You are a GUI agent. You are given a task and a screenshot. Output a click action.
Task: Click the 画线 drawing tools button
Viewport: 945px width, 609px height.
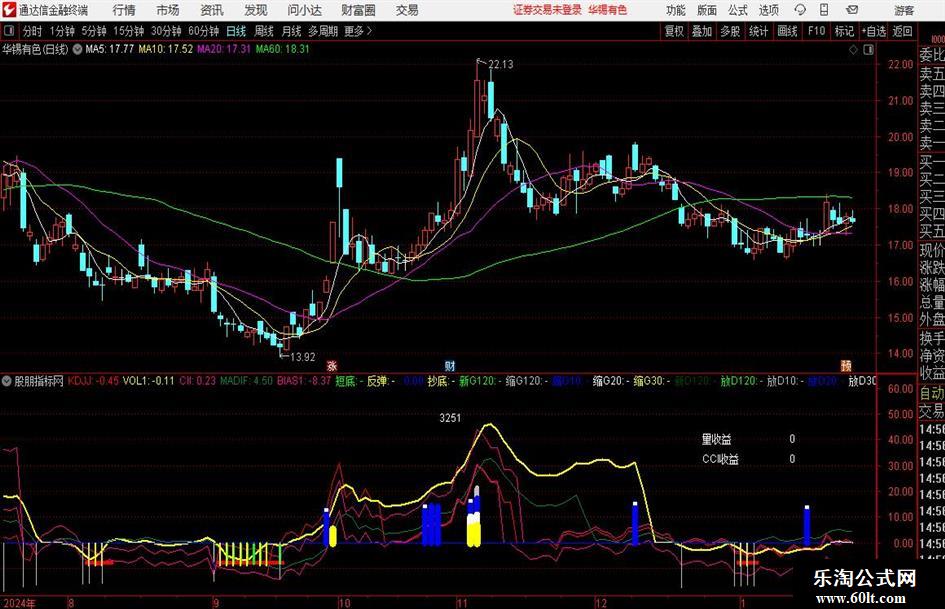(x=787, y=31)
